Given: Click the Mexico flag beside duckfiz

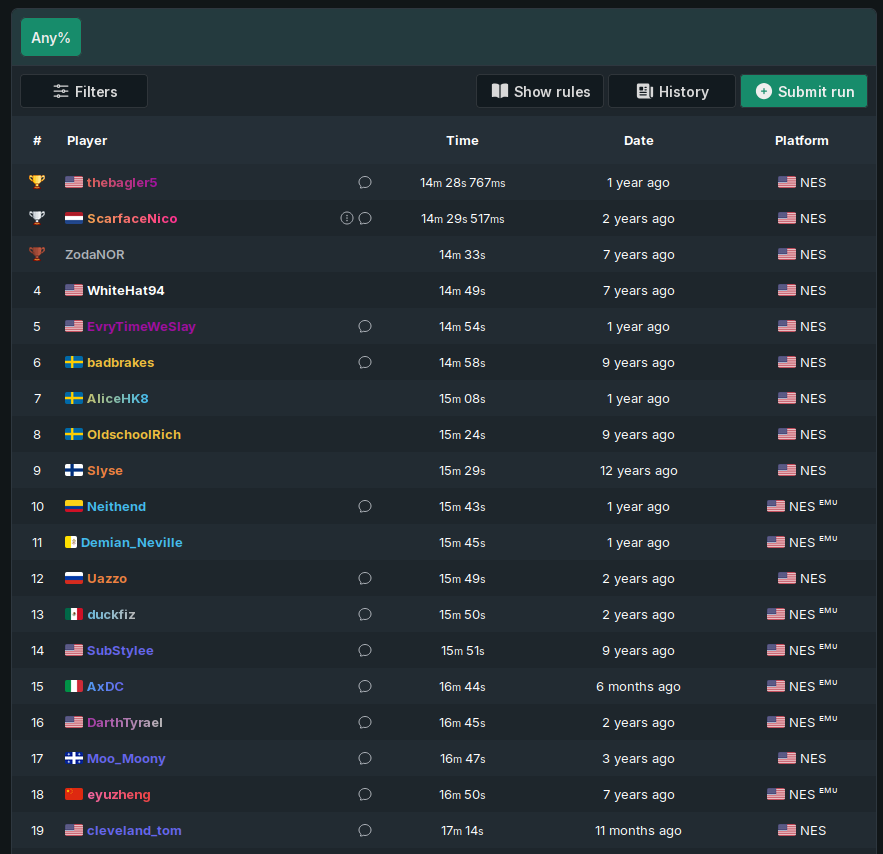Looking at the screenshot, I should pos(74,615).
